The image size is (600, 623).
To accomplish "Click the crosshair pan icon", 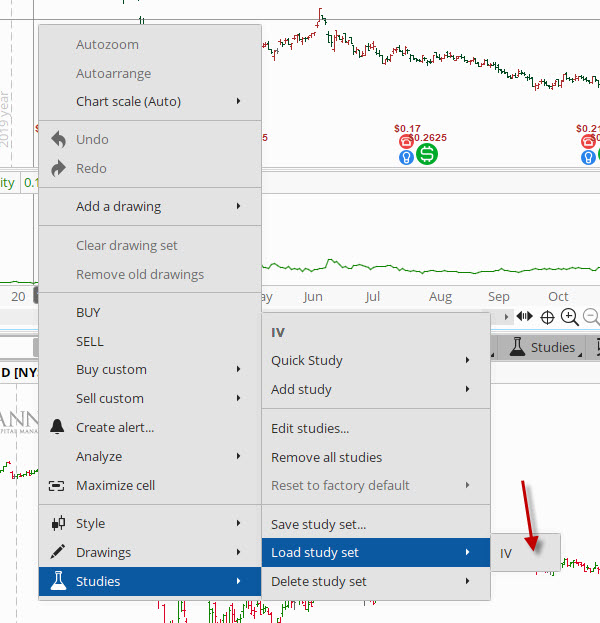I will click(547, 317).
